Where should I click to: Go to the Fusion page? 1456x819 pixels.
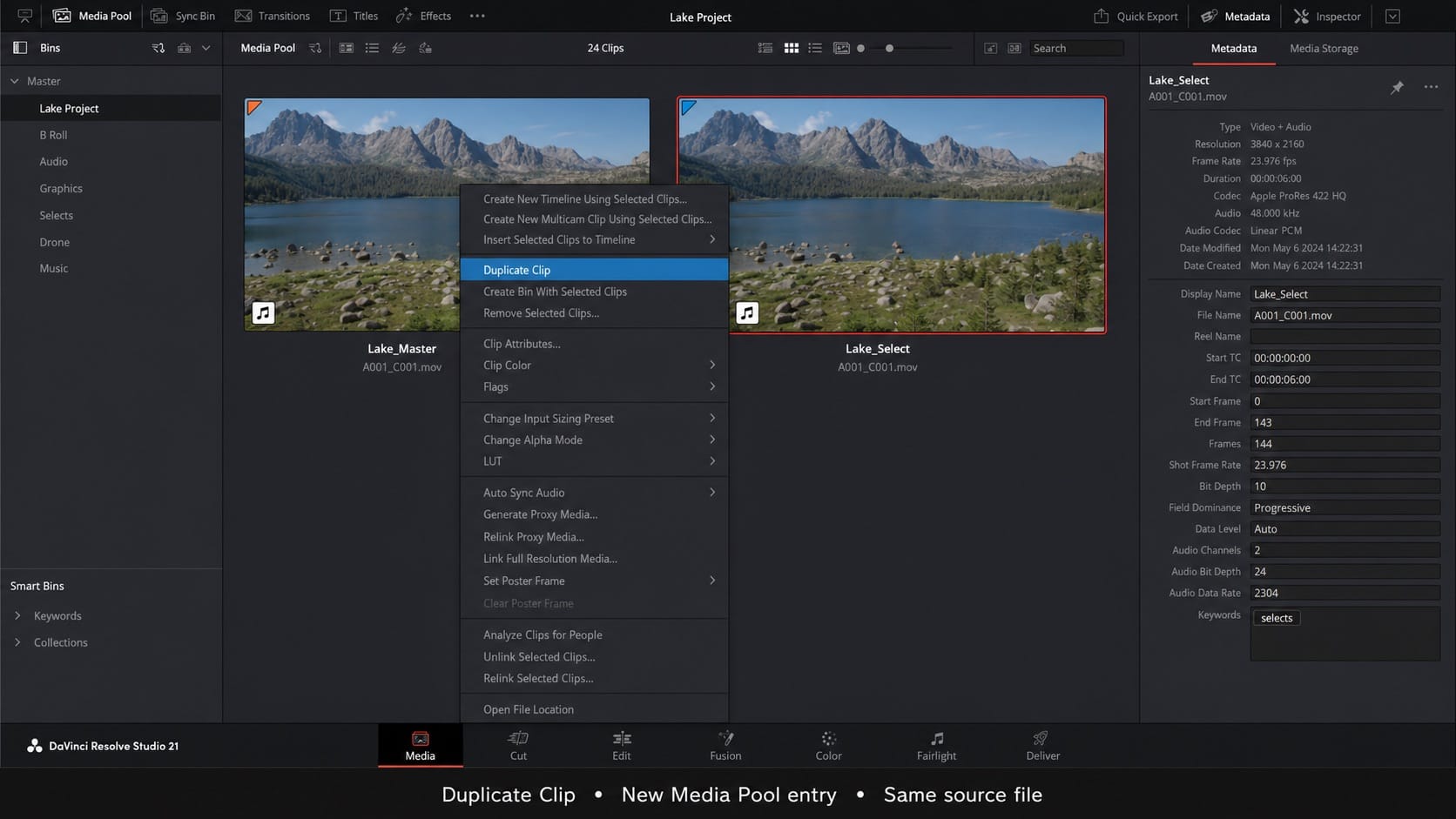coord(725,746)
